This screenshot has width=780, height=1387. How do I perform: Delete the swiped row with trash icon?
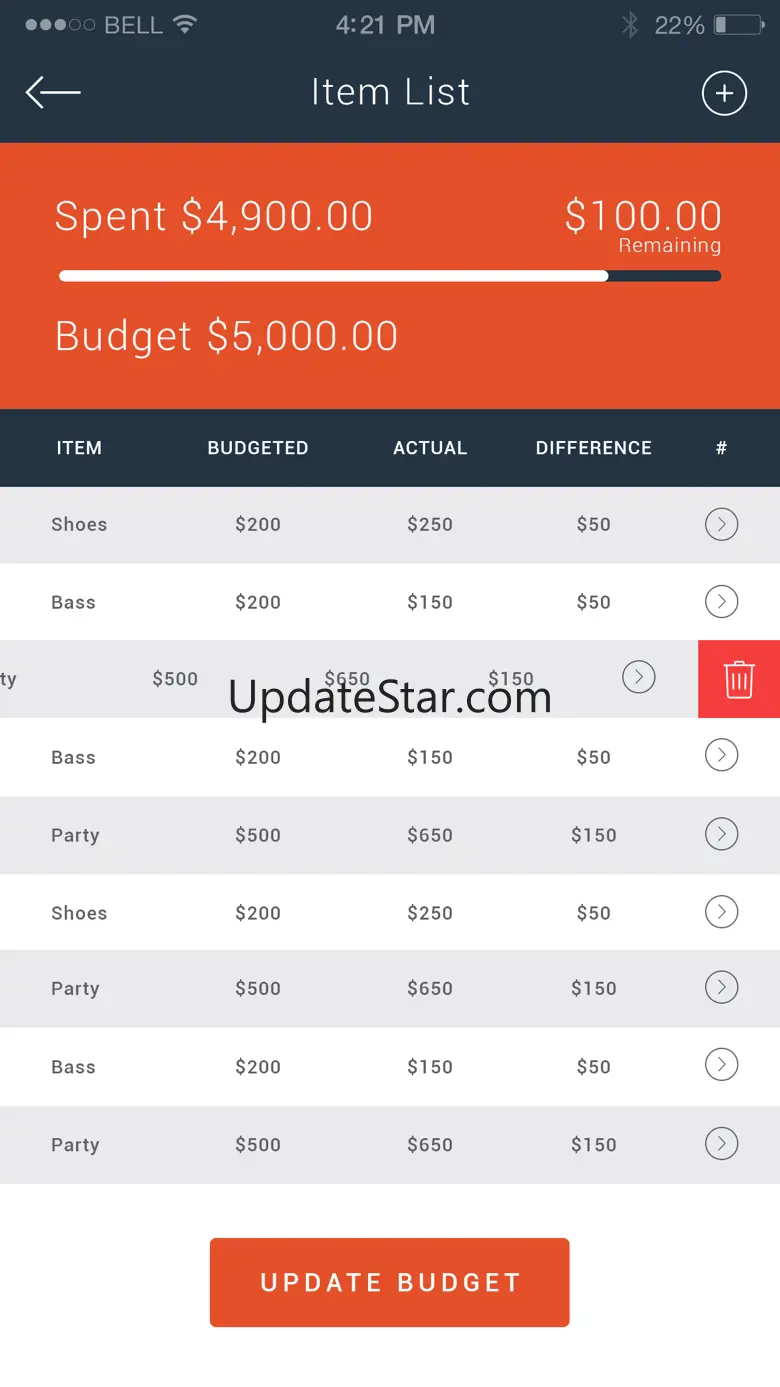[739, 679]
